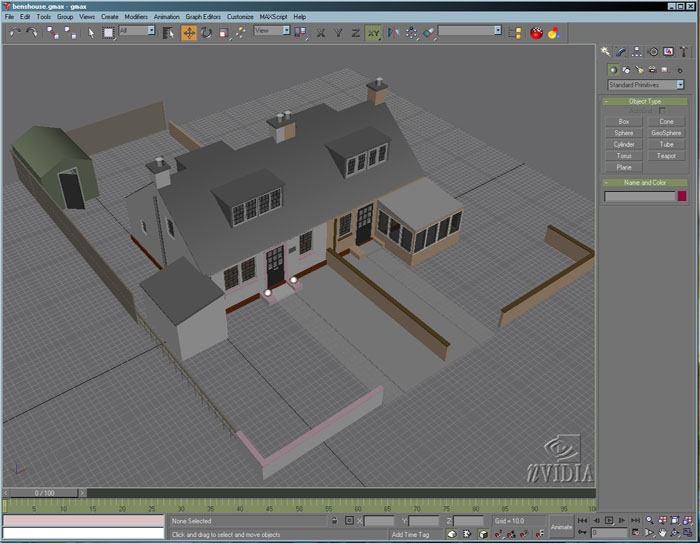700x544 pixels.
Task: Select the Lights category icon
Action: (x=638, y=70)
